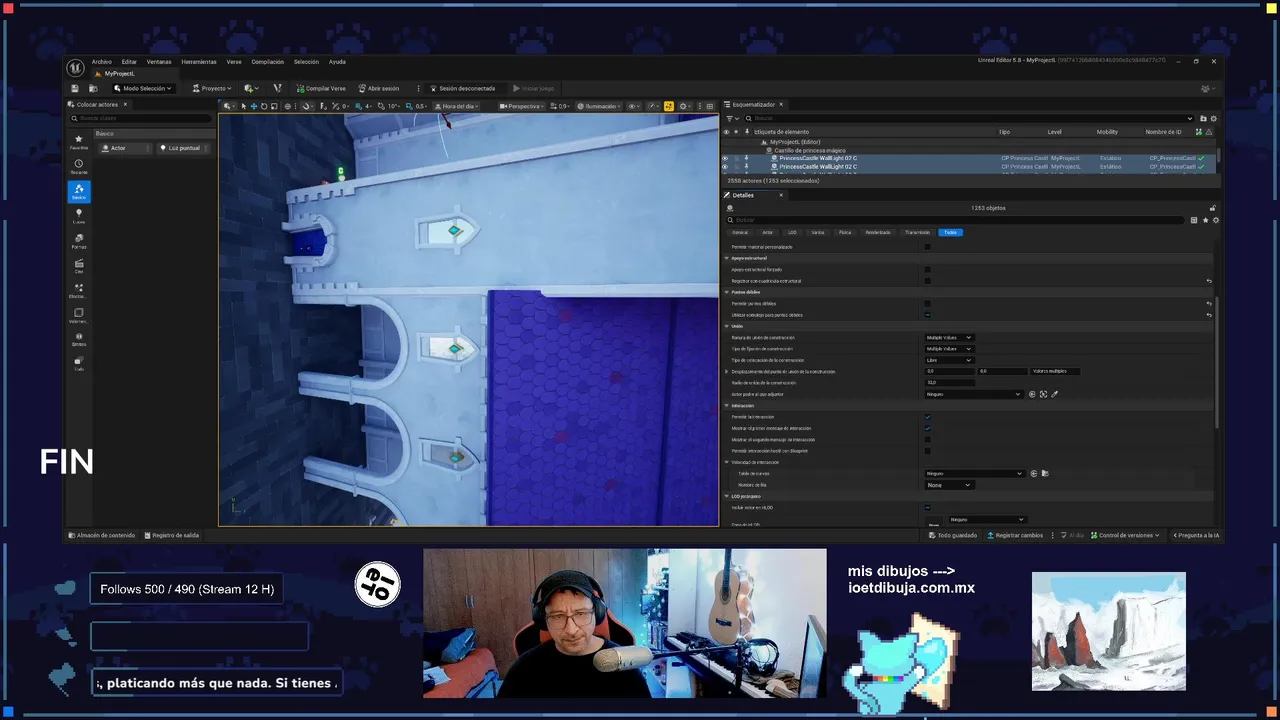Click Compilar Verse button
The image size is (1280, 720).
point(321,88)
